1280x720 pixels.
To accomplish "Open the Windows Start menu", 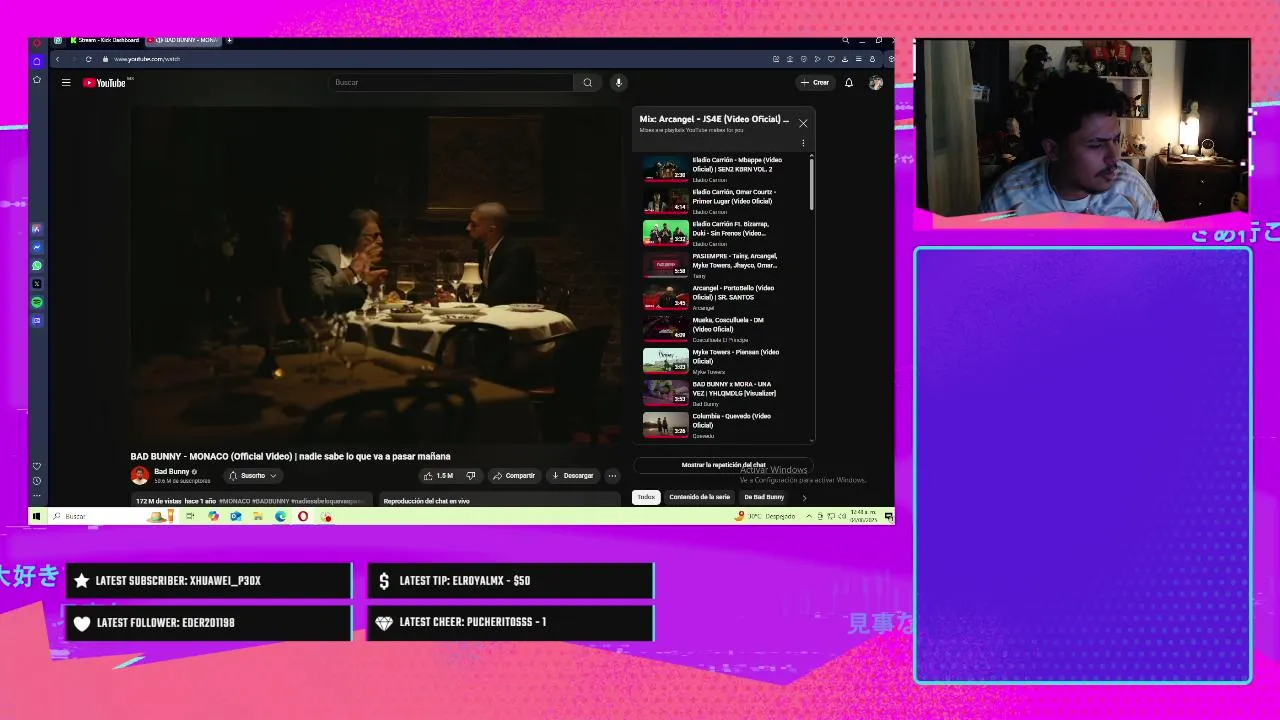I will coord(37,516).
